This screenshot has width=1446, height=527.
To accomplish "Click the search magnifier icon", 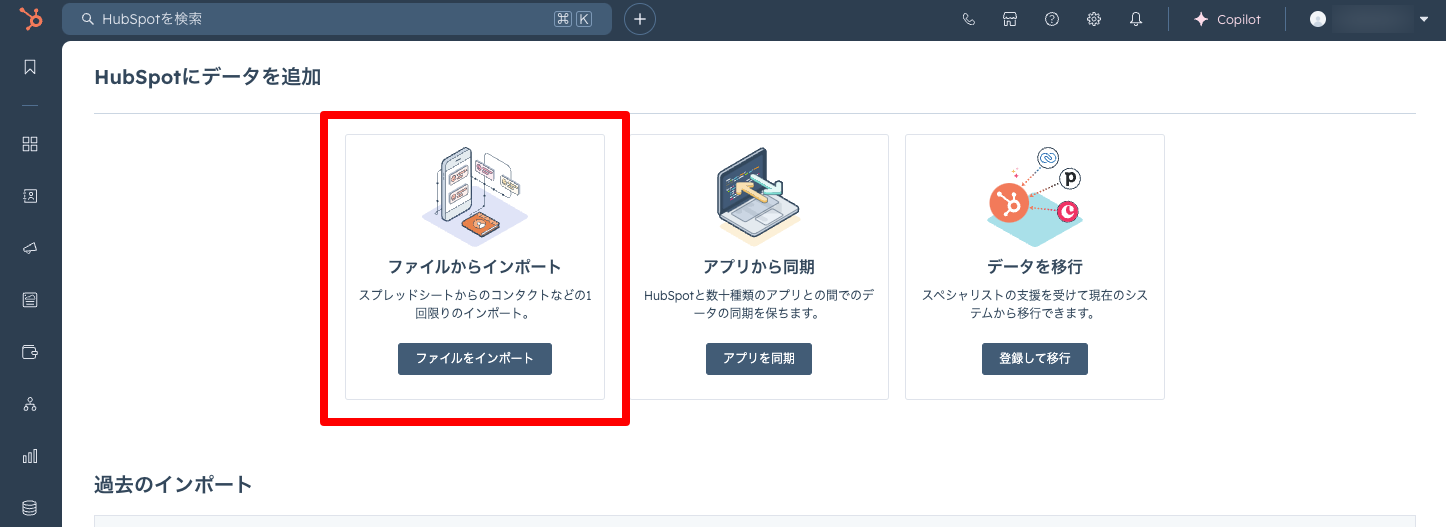I will click(x=88, y=19).
